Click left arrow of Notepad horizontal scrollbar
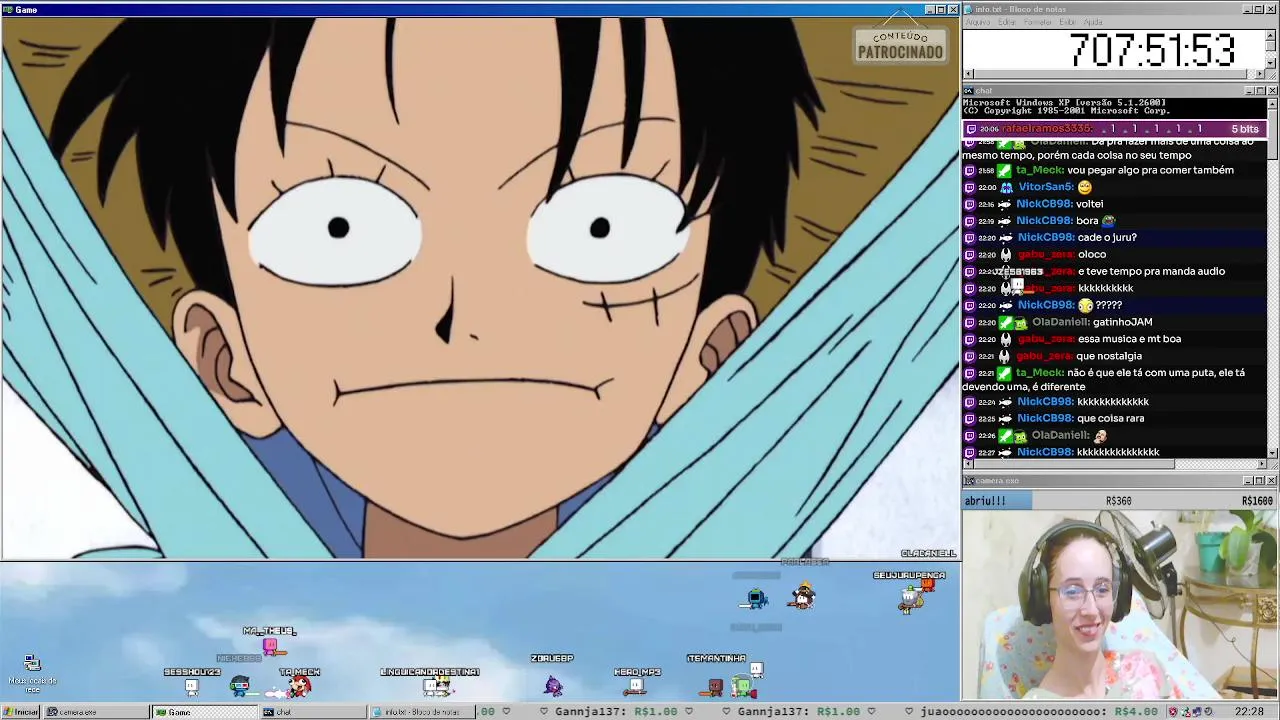Screen dimensions: 1280x720 (x=968, y=74)
